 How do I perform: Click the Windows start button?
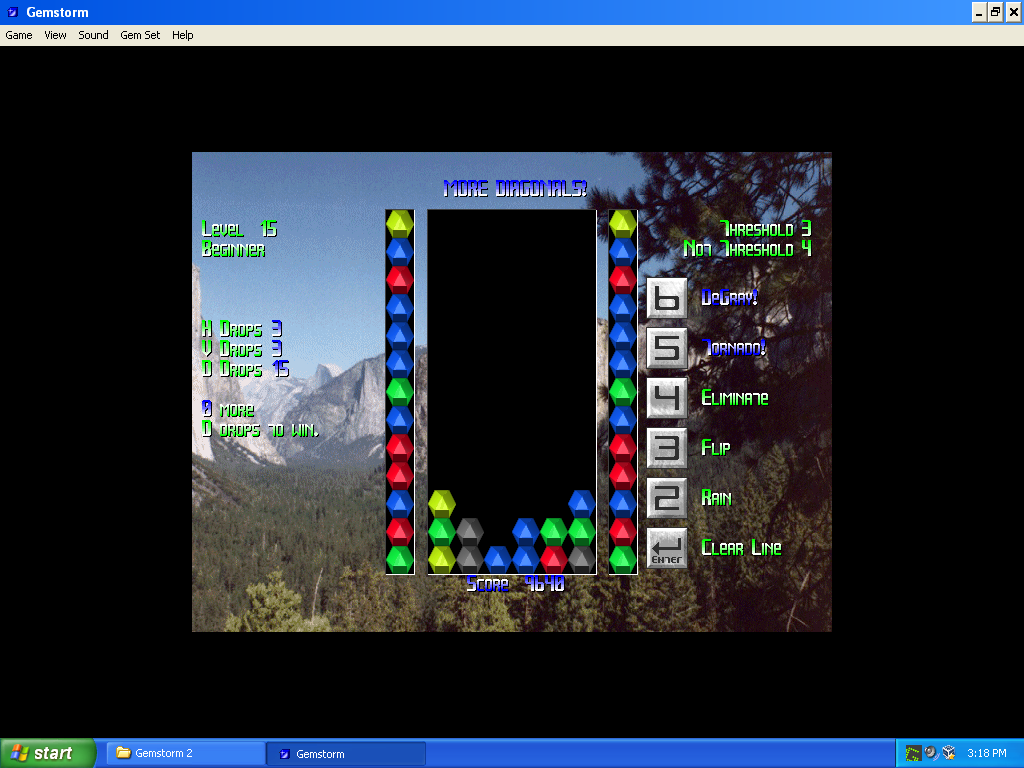48,753
